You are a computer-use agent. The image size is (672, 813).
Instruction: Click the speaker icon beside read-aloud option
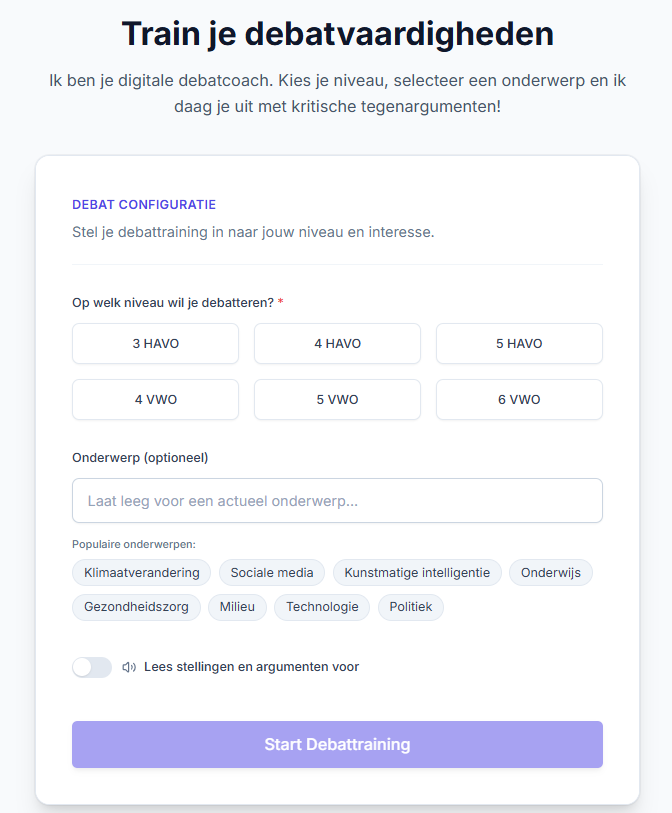[129, 667]
